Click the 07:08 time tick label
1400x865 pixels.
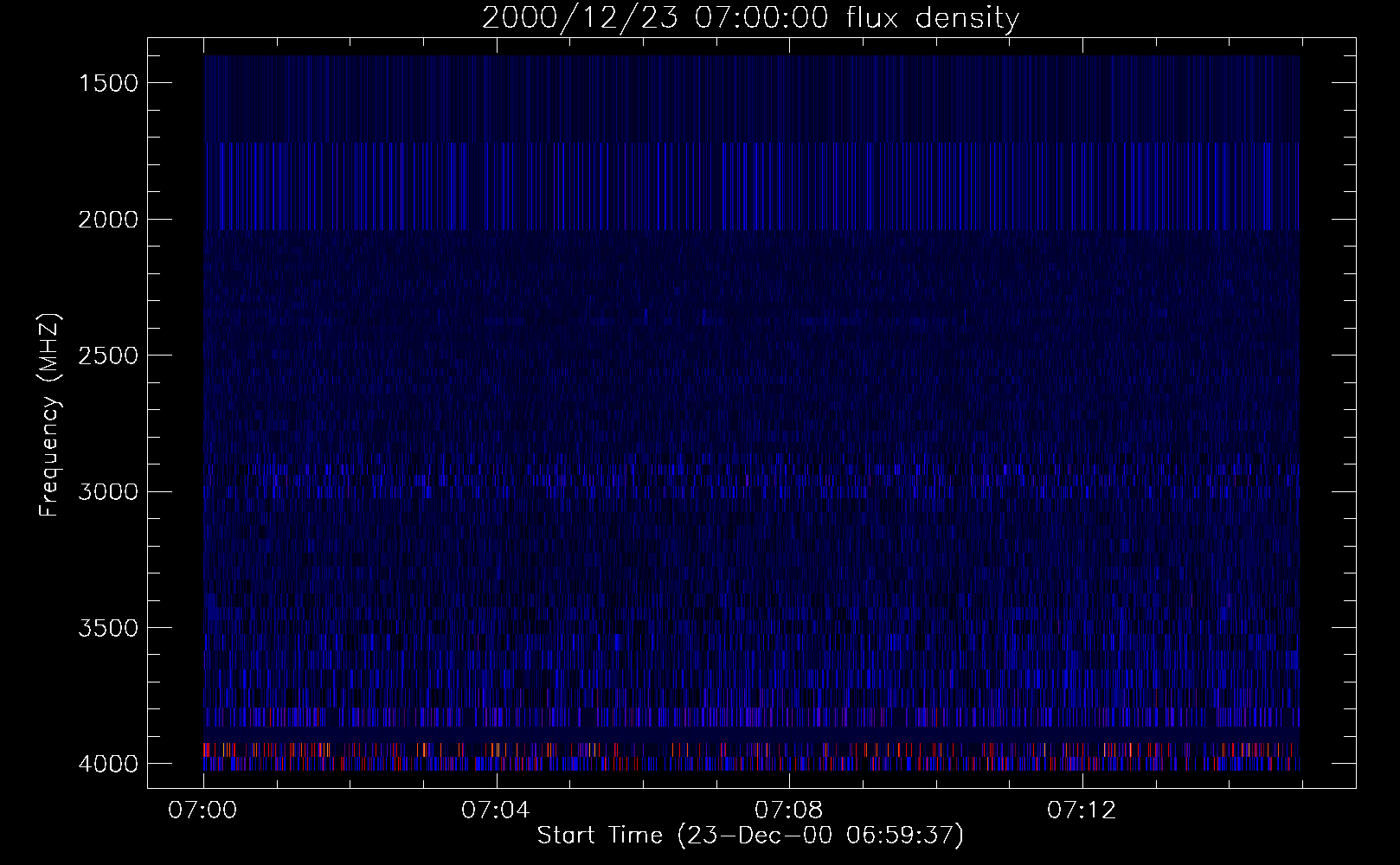[788, 811]
